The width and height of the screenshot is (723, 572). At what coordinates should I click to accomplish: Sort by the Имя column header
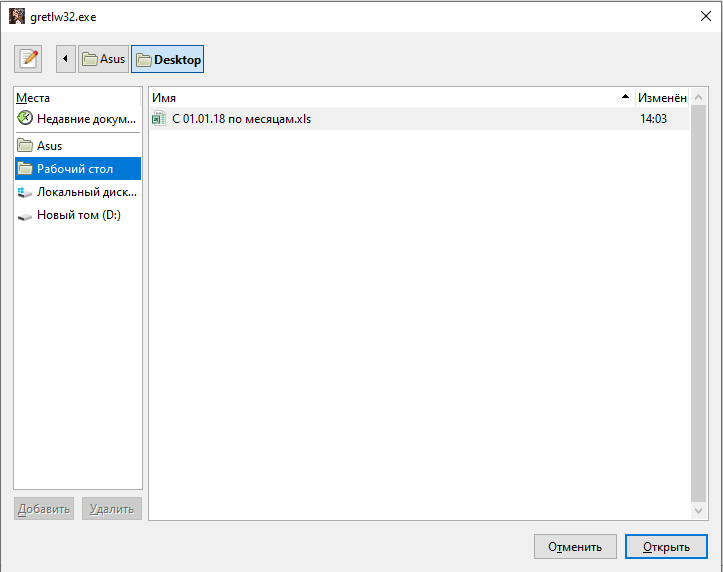pyautogui.click(x=392, y=97)
